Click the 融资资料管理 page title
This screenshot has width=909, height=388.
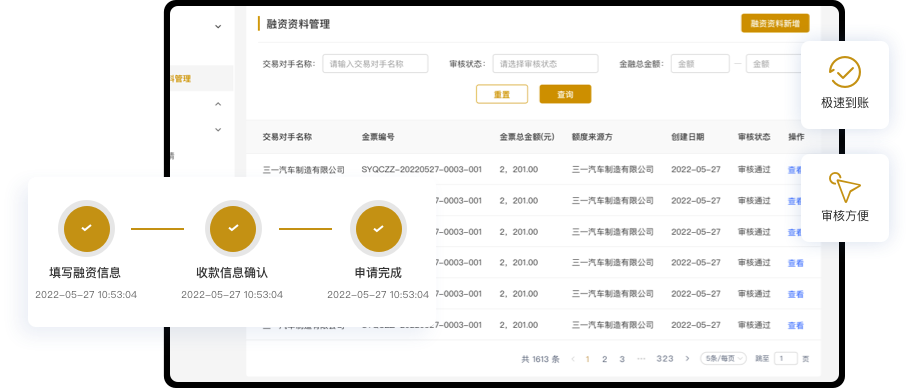(x=298, y=24)
